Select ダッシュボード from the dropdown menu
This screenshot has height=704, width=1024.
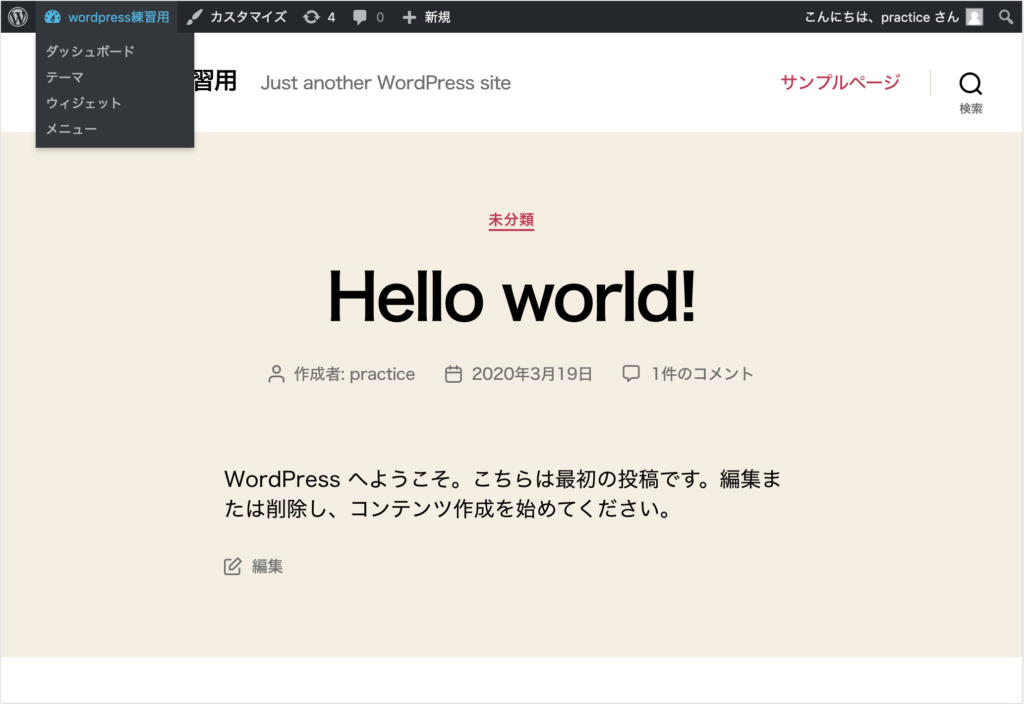pyautogui.click(x=90, y=51)
